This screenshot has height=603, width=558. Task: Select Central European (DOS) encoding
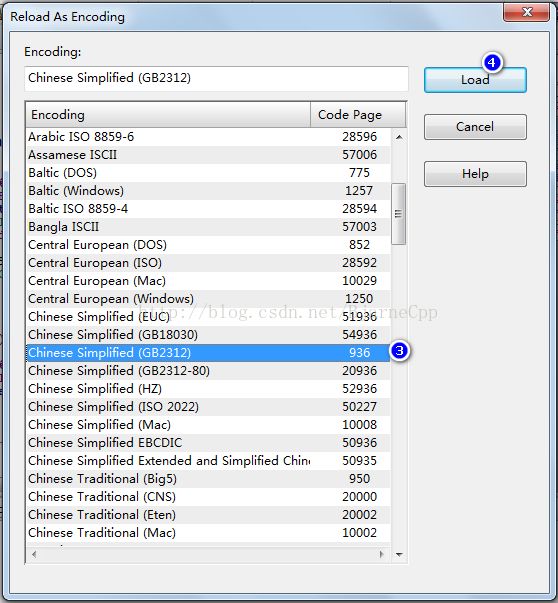point(208,245)
